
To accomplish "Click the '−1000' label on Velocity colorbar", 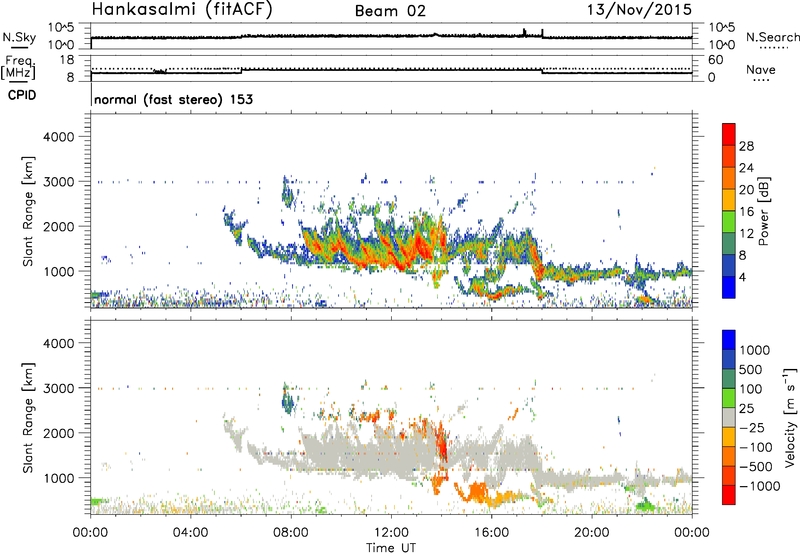I will (760, 486).
